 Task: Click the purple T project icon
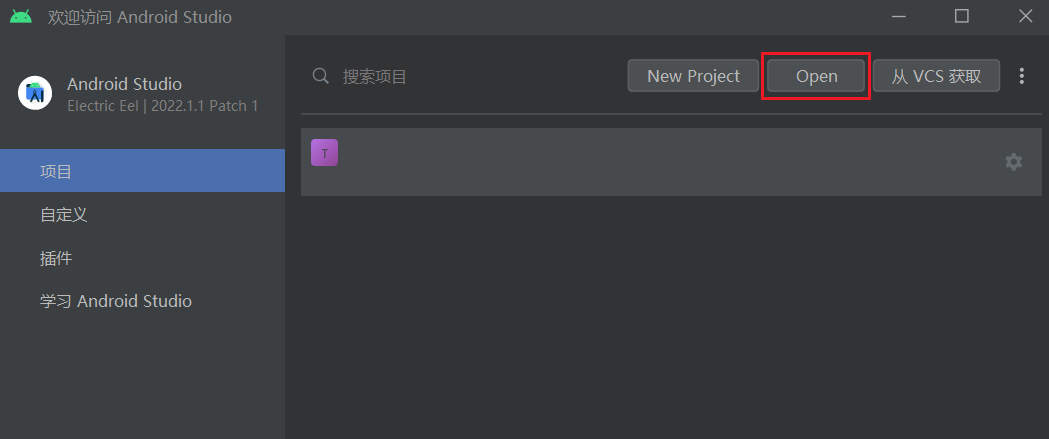click(324, 153)
